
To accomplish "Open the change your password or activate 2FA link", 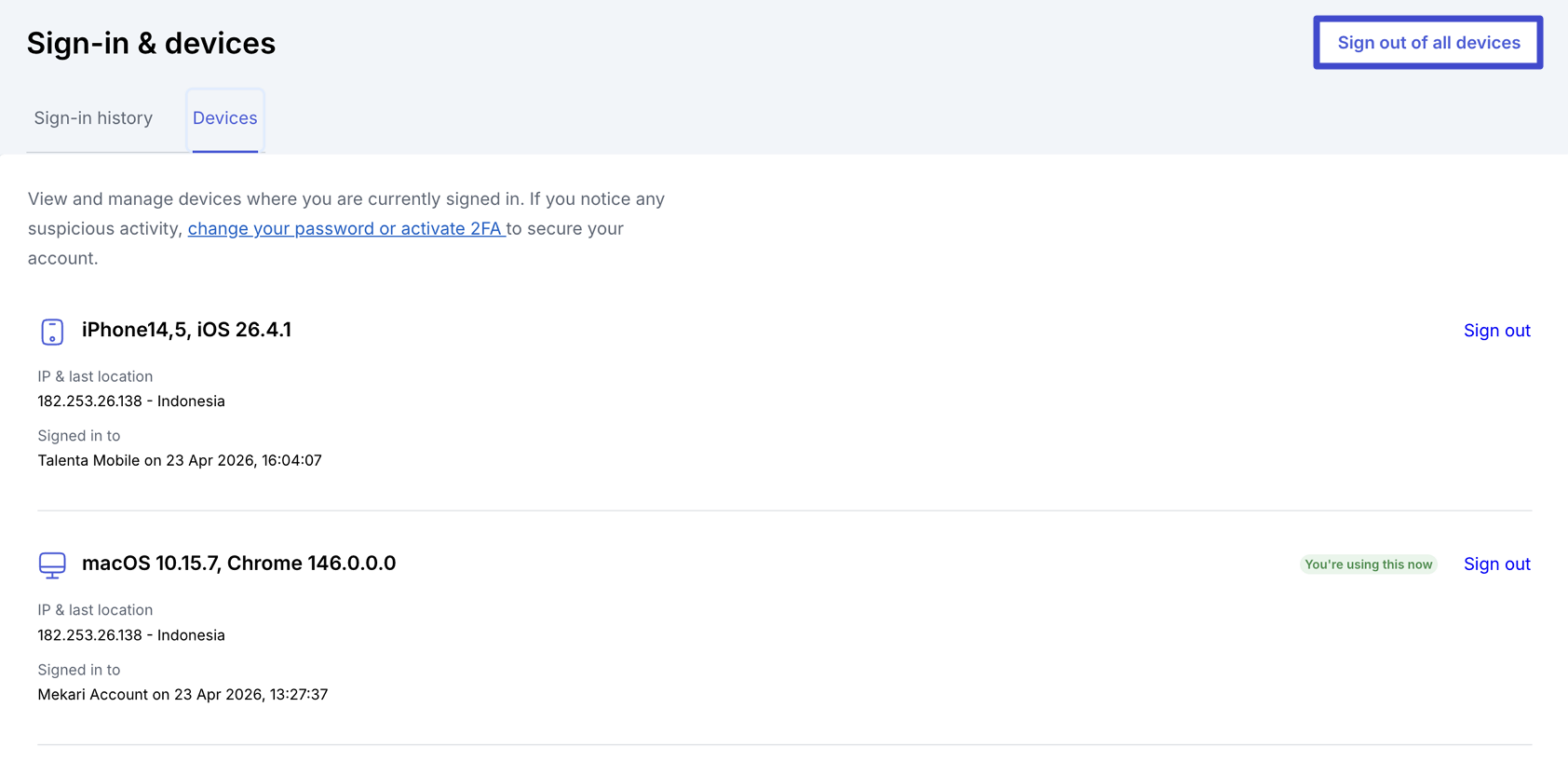I will (x=345, y=228).
